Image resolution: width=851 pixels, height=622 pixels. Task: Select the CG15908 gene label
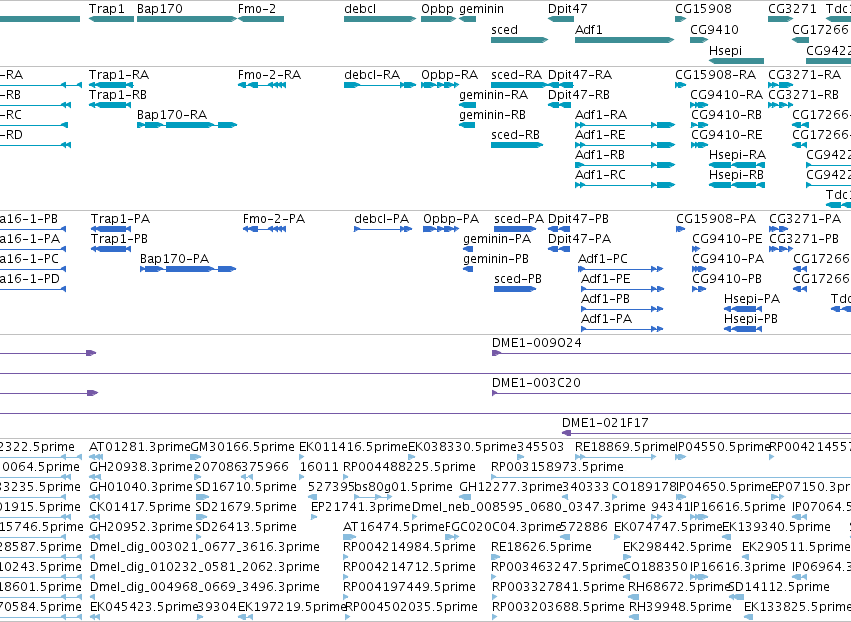coord(703,9)
